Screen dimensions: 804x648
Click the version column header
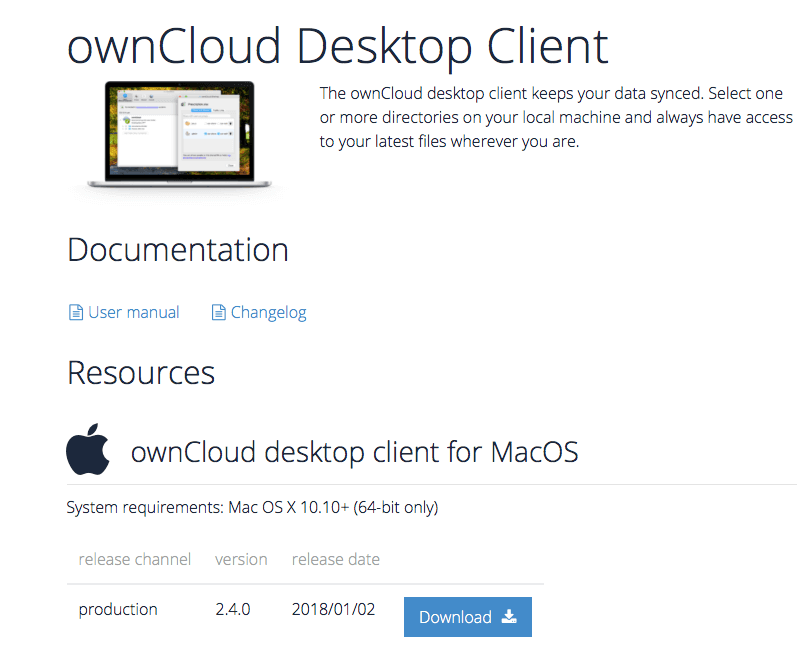(241, 559)
